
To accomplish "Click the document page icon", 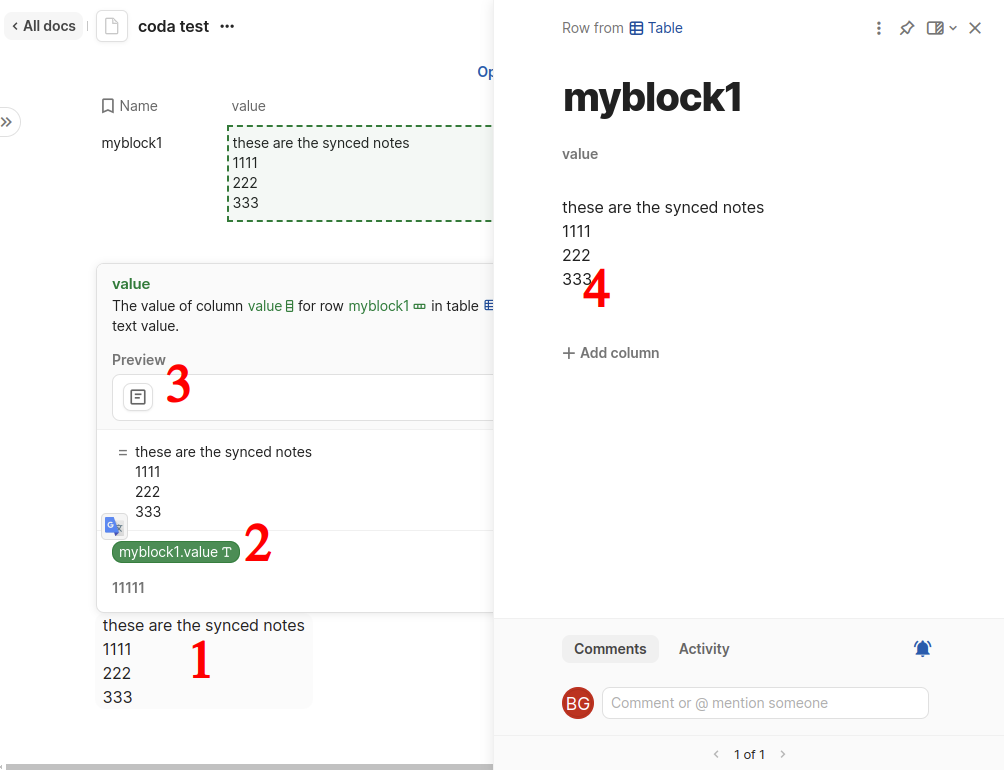I will pos(111,26).
